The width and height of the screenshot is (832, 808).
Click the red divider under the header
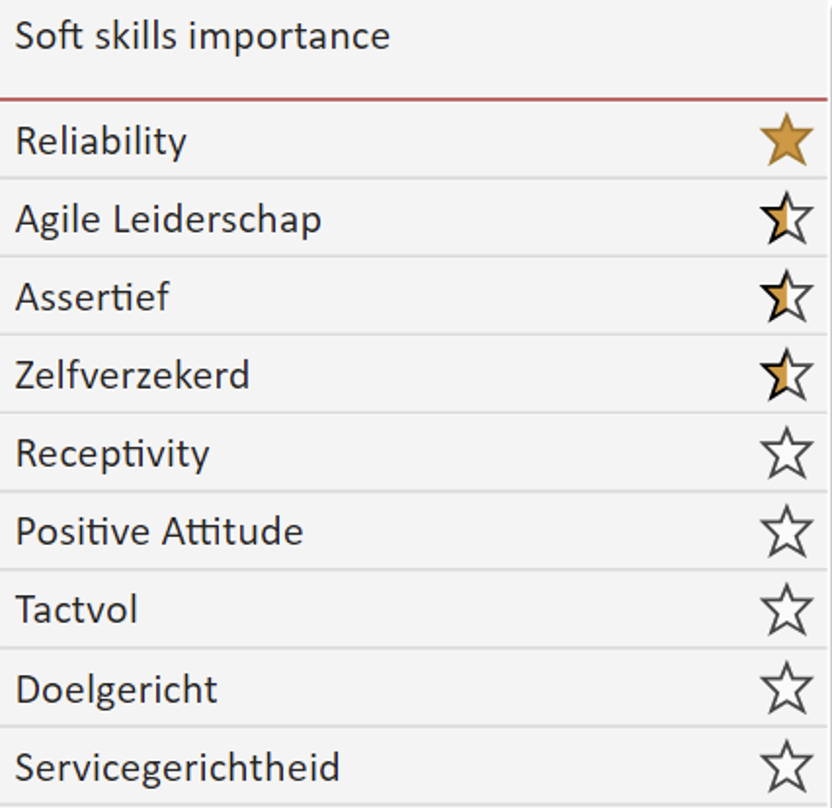tap(414, 99)
